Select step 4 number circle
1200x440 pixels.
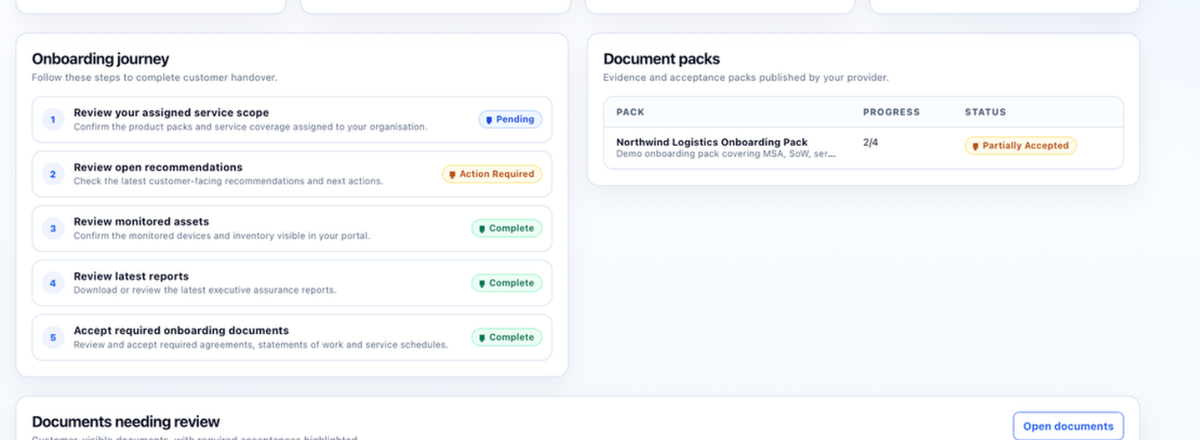[x=52, y=283]
